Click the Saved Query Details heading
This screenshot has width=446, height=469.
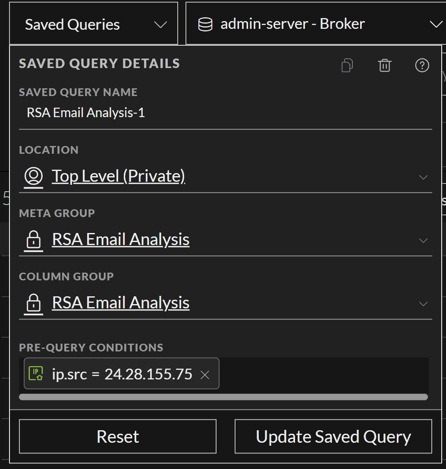point(99,64)
